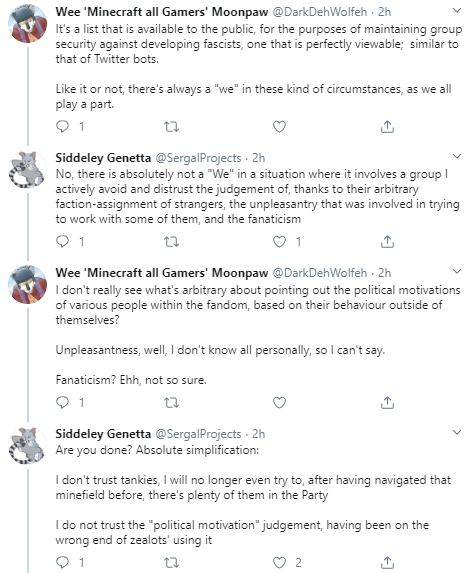Image resolution: width=471 pixels, height=573 pixels.
Task: View Siddeley Genetta's avatar on second tweet
Action: pyautogui.click(x=27, y=170)
